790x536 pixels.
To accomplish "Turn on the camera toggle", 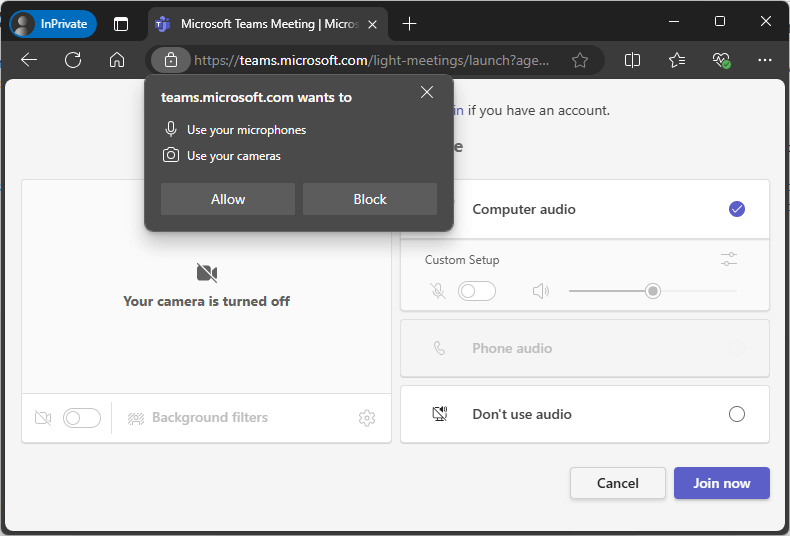I will [x=82, y=418].
